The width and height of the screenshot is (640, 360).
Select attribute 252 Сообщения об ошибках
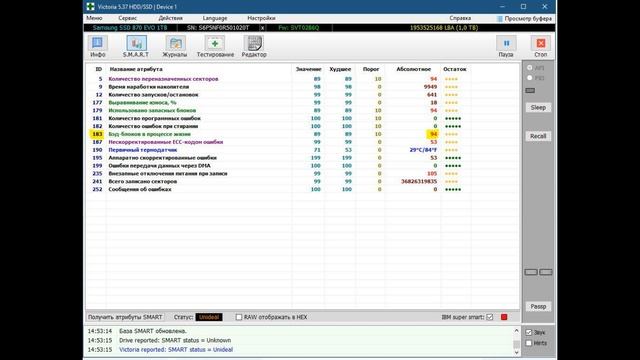(302, 189)
